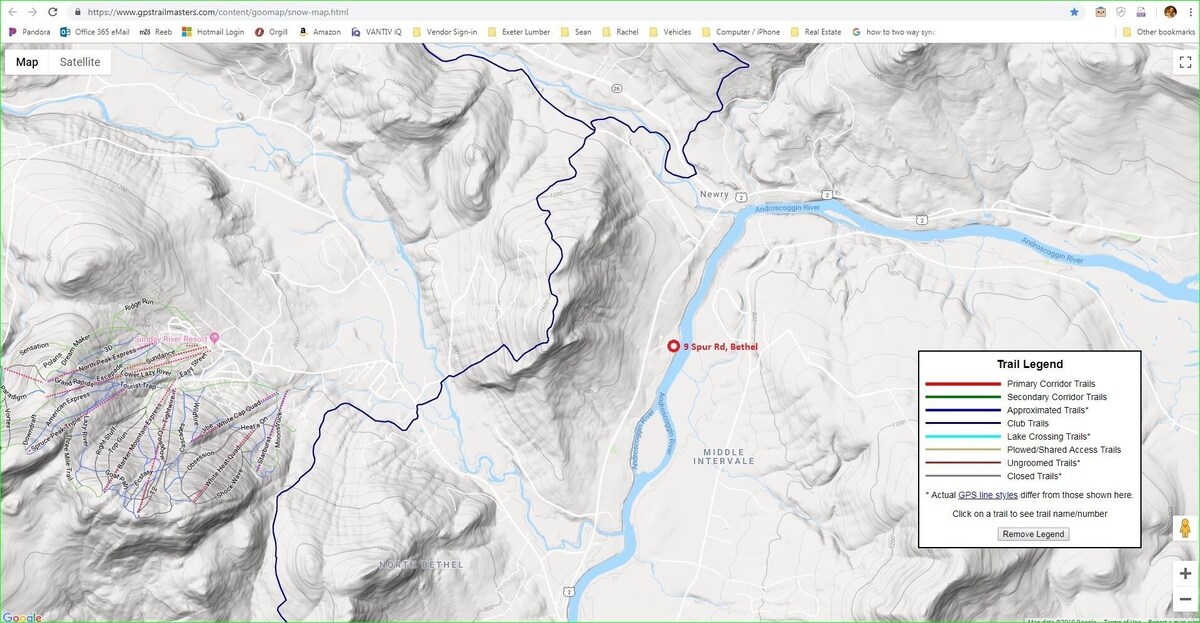
Task: Expand the Vendor Sign-in bookmark folder
Action: coord(444,32)
